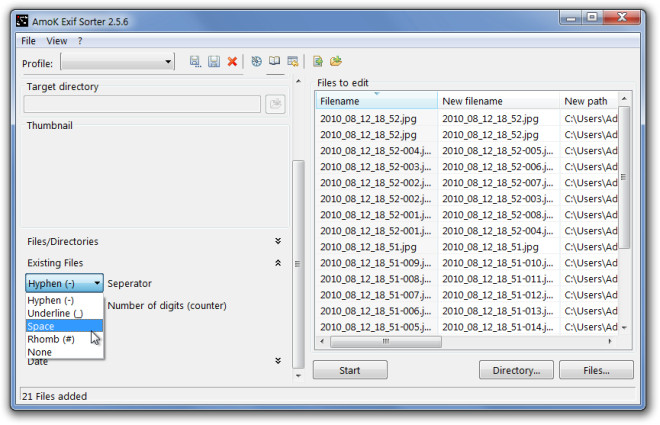Click new filename 2010_08_12_18_52-007.j...
This screenshot has height=425, width=660.
tap(498, 183)
